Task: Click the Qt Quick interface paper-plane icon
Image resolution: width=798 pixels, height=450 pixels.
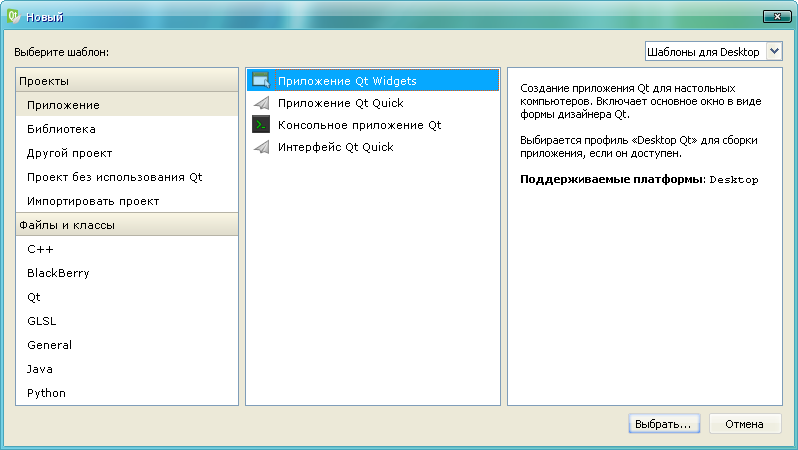Action: [x=261, y=147]
